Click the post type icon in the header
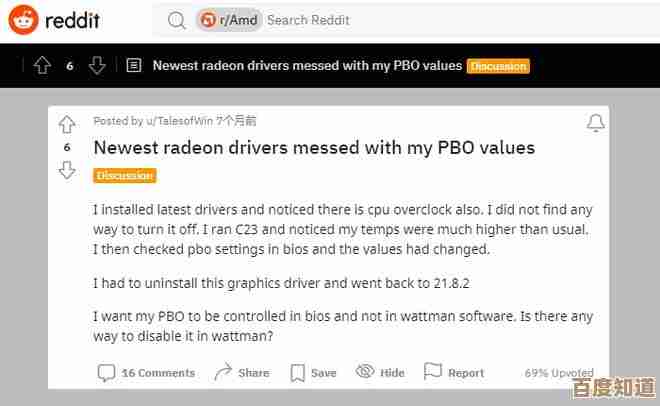Screen dimensions: 660x406 click(x=134, y=66)
